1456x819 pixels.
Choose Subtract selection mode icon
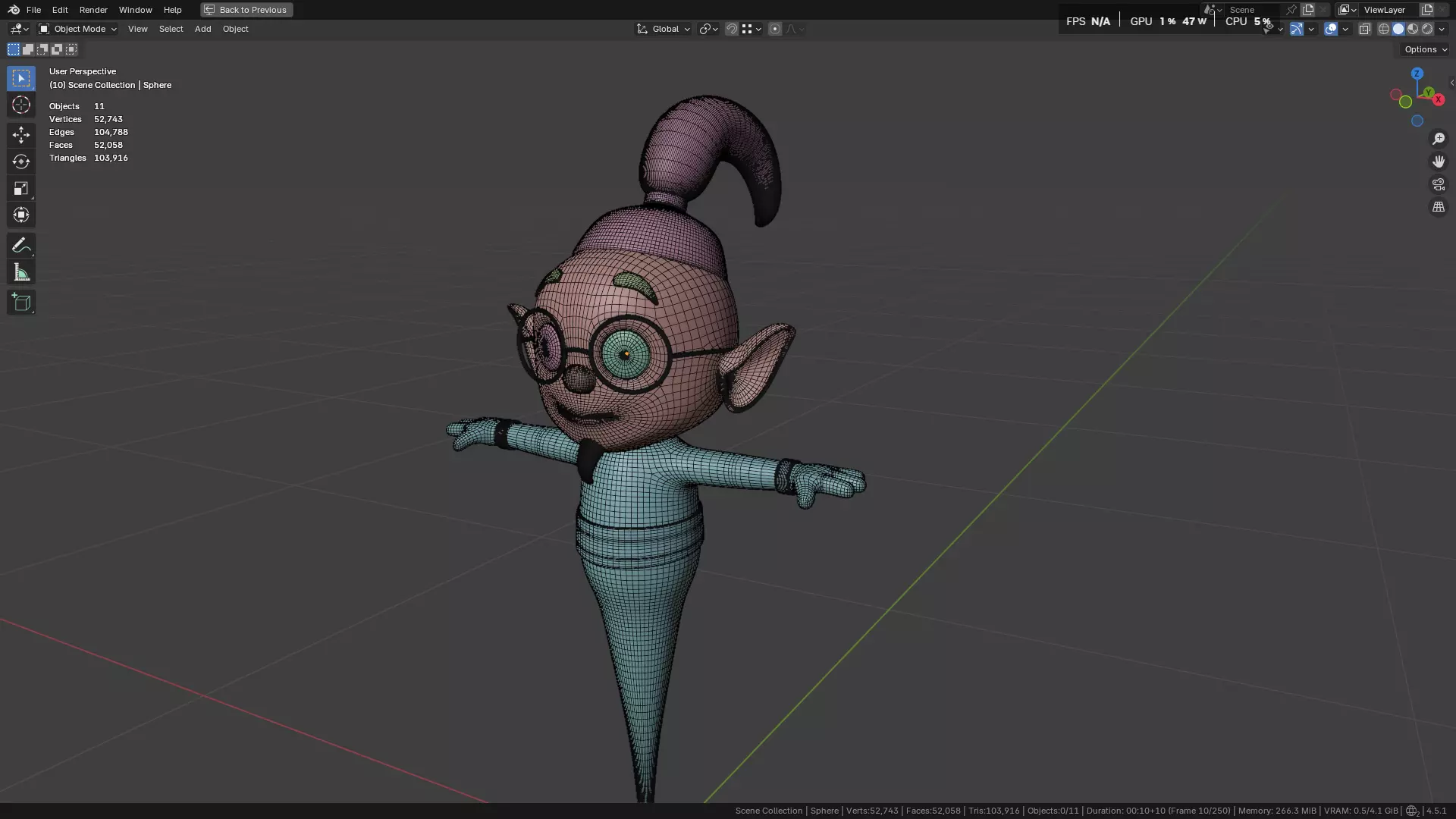tap(42, 49)
